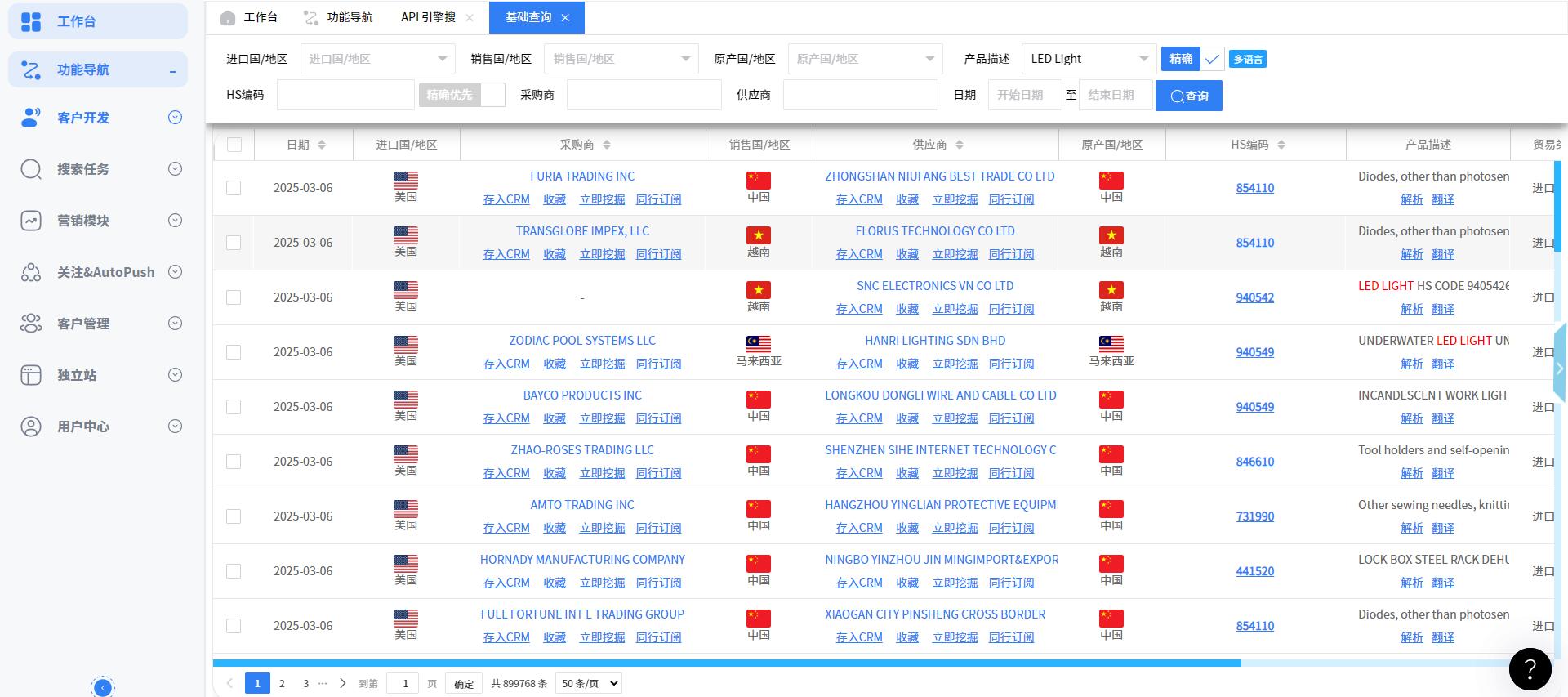Viewport: 1568px width, 697px height.
Task: Expand the 营销模块 menu chevron
Action: tap(175, 221)
